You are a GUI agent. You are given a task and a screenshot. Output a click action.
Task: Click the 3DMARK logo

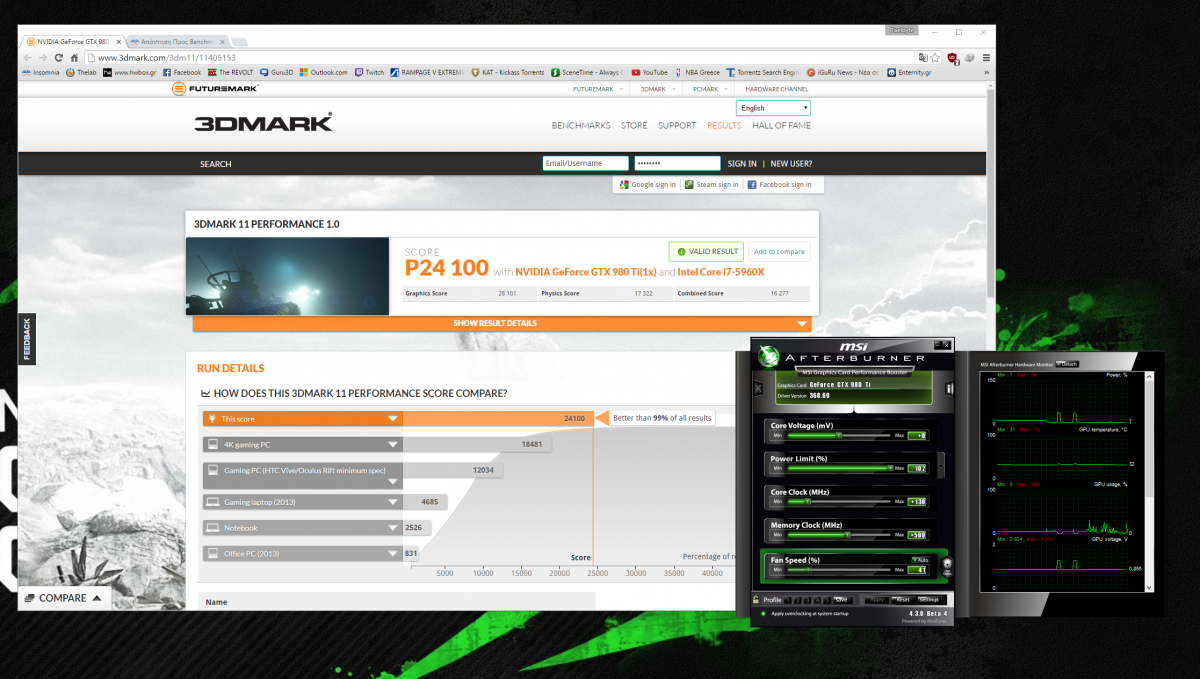(x=263, y=124)
